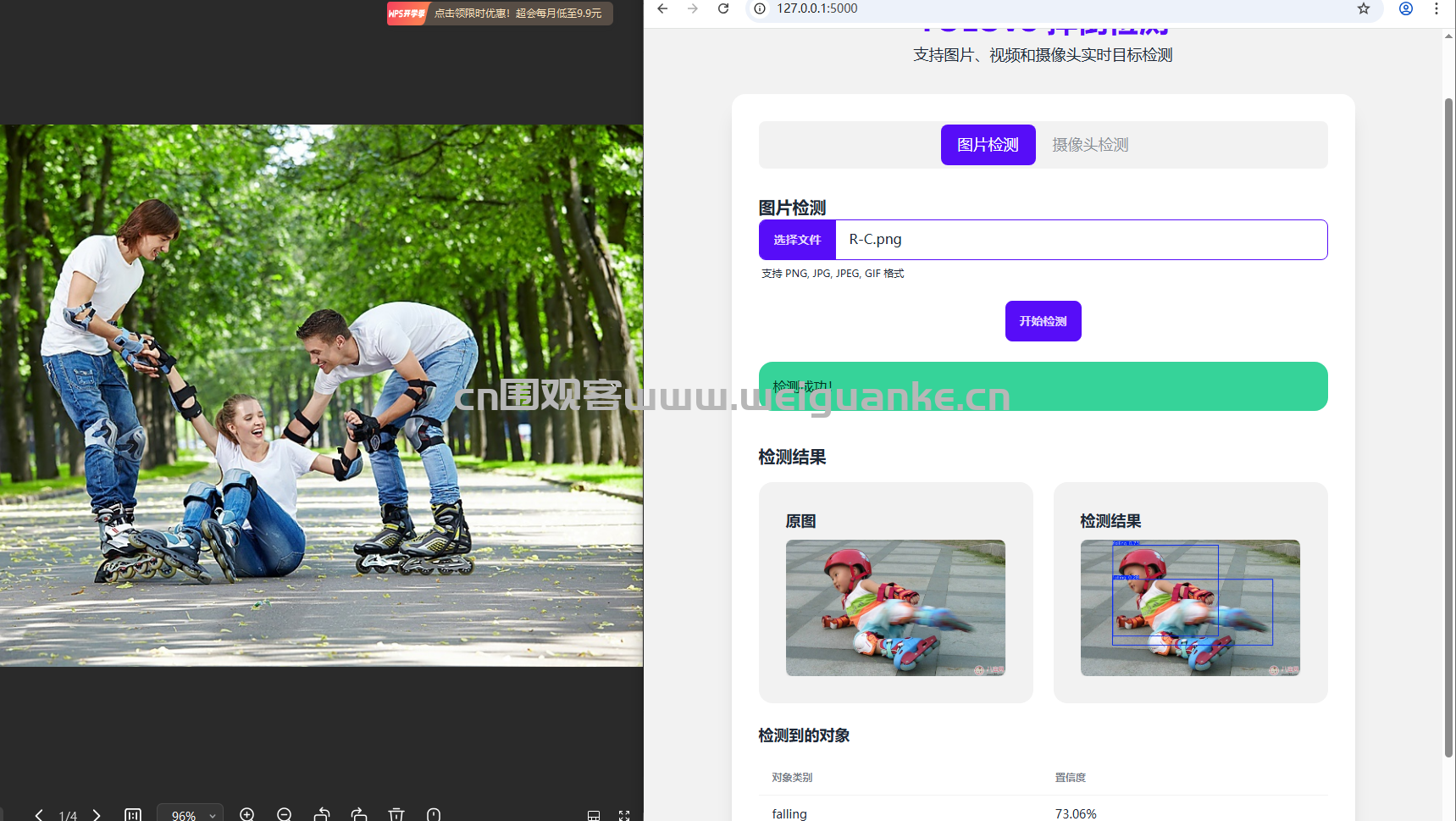Open the Chrome profile menu
The width and height of the screenshot is (1456, 821).
(x=1406, y=8)
